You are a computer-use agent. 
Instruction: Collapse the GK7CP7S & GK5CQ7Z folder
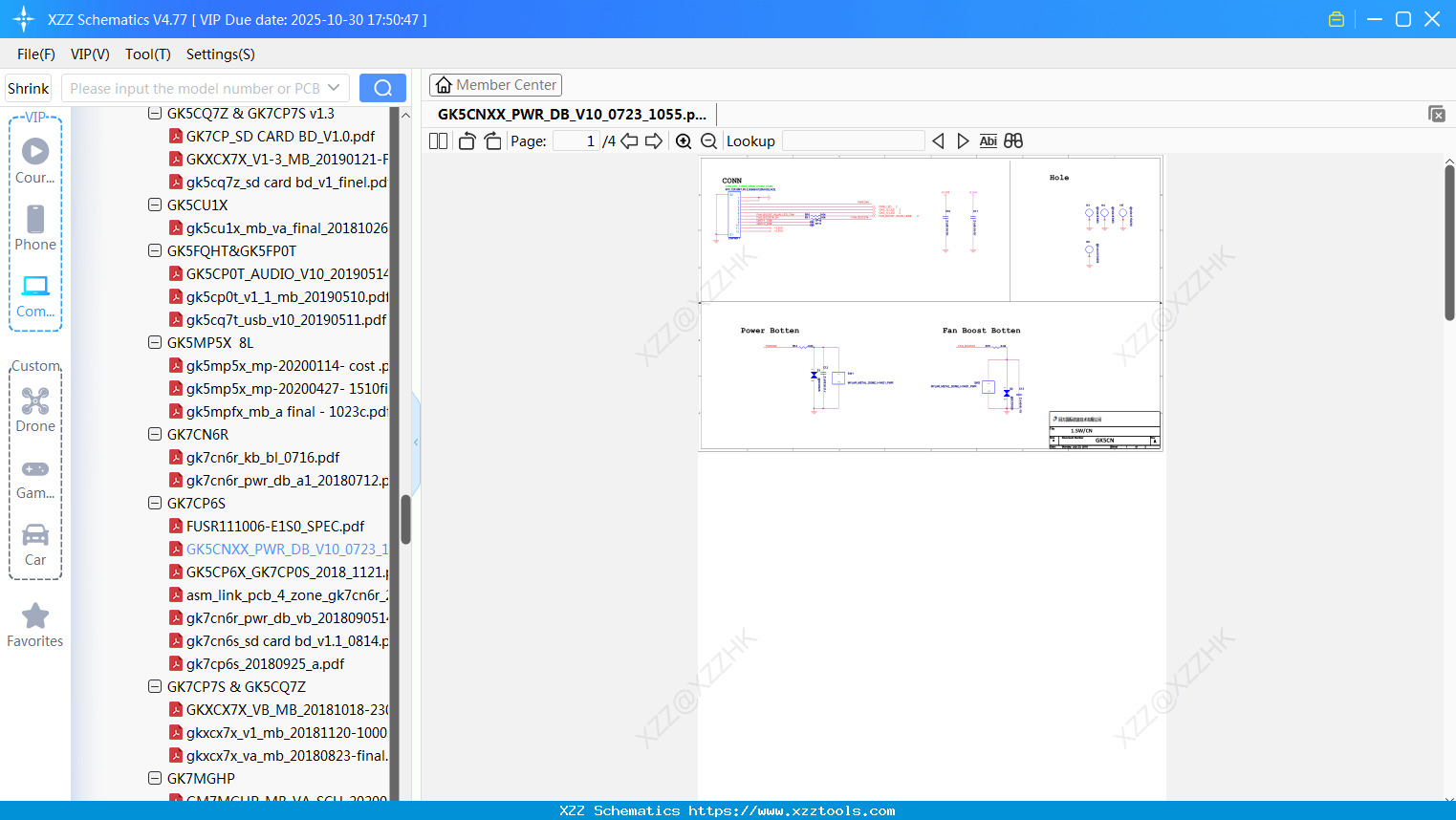coord(155,687)
